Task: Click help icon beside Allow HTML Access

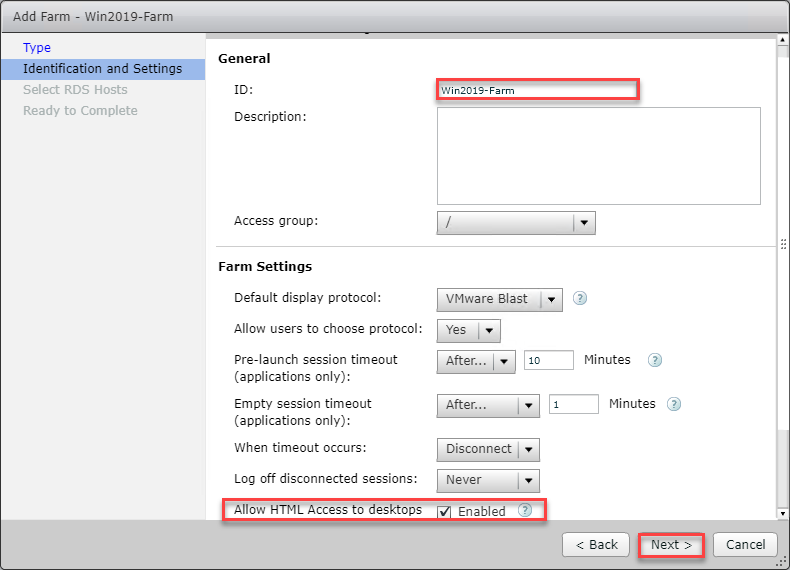Action: pos(524,511)
